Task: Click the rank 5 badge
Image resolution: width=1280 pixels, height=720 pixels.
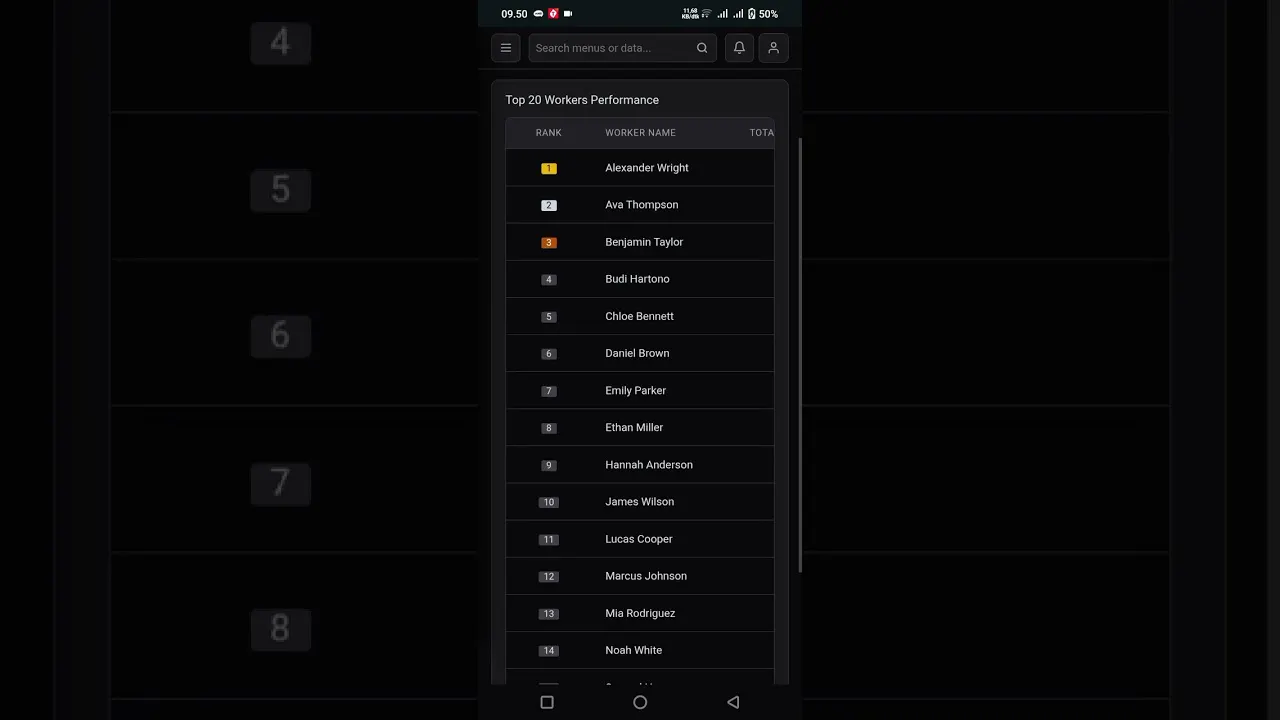Action: click(x=548, y=317)
